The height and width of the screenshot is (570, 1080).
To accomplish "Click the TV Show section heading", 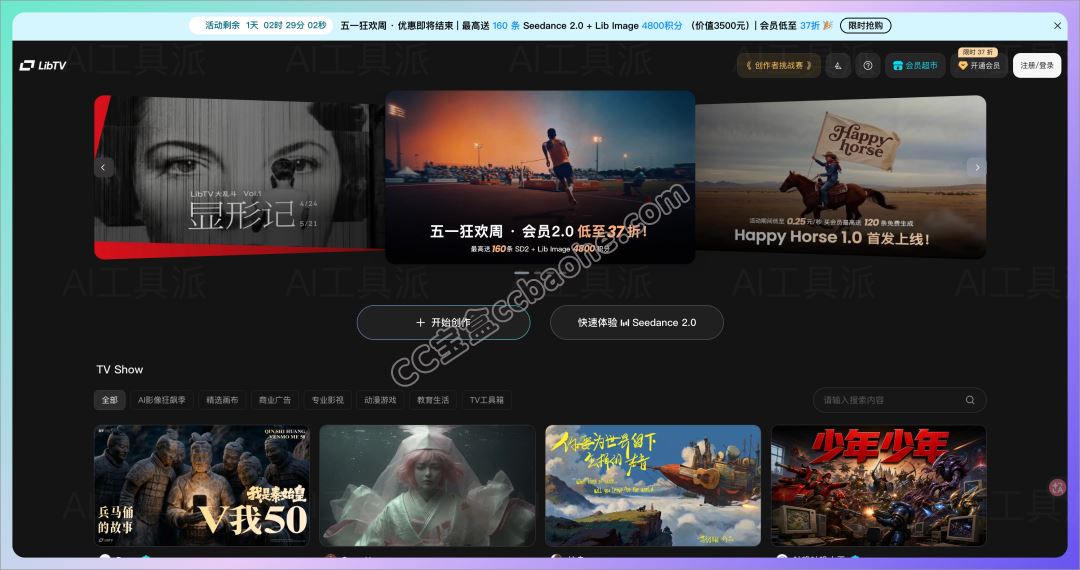I will point(120,370).
